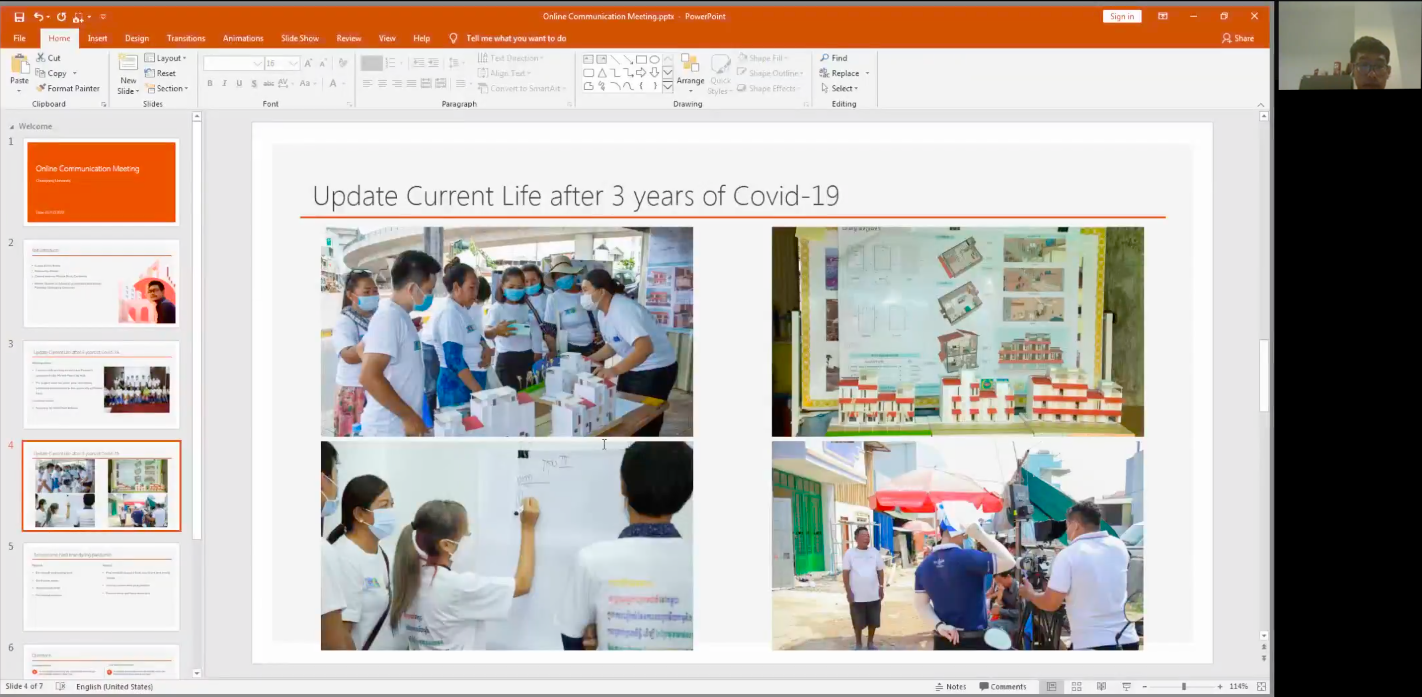Screen dimensions: 1422x697
Task: Click the spell check status bar icon
Action: [x=60, y=687]
